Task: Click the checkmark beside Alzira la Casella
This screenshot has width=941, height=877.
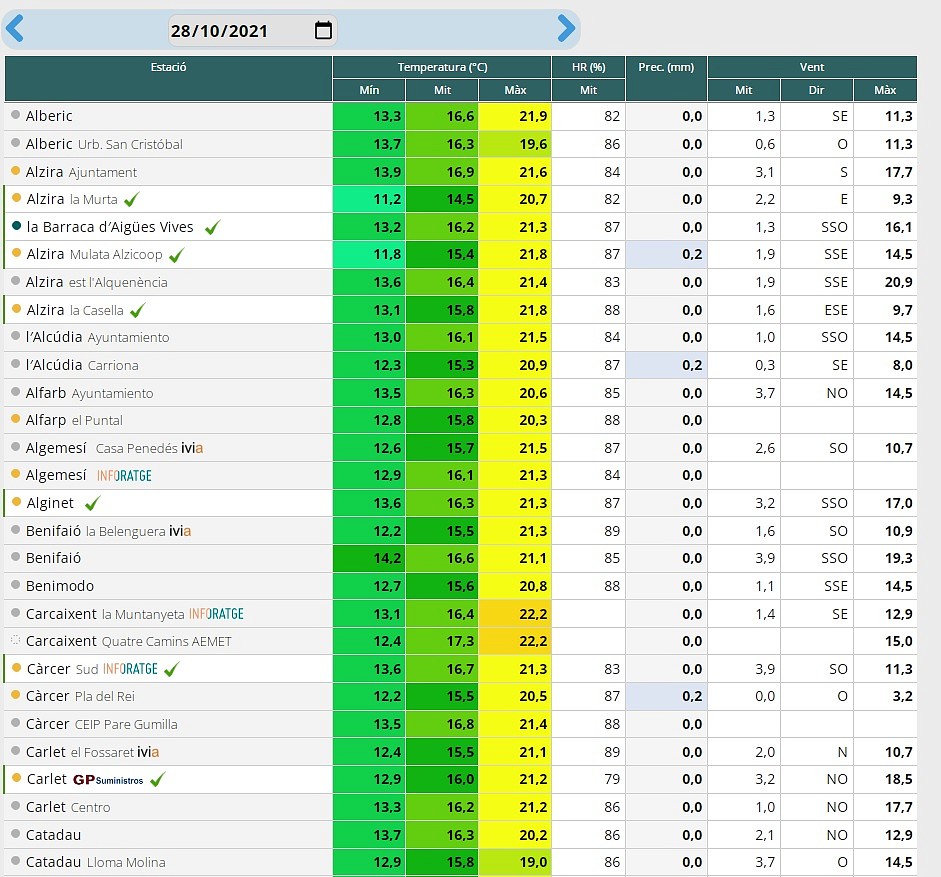Action: (137, 310)
